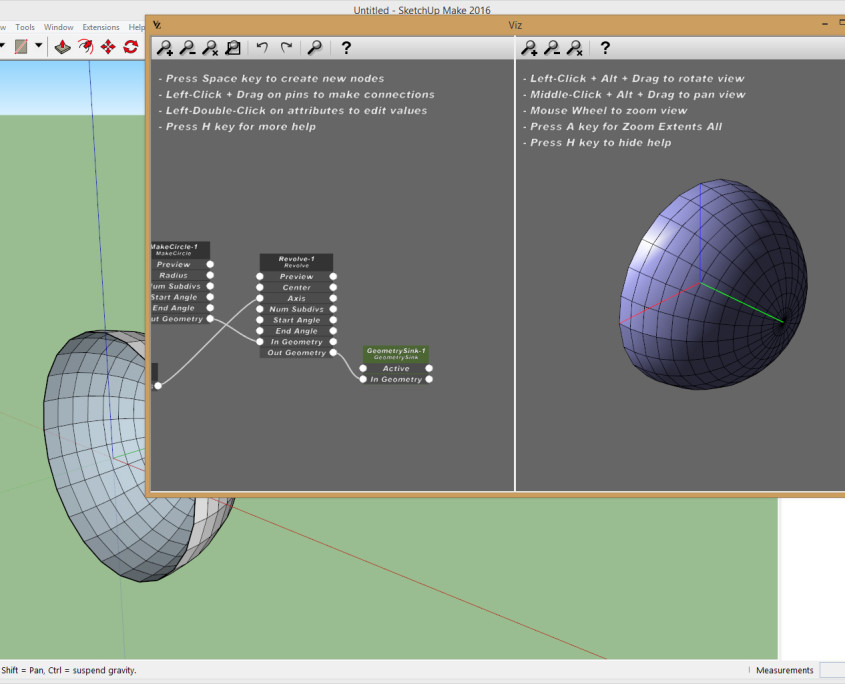Click zoom in icon in node editor toolbar

[x=165, y=47]
